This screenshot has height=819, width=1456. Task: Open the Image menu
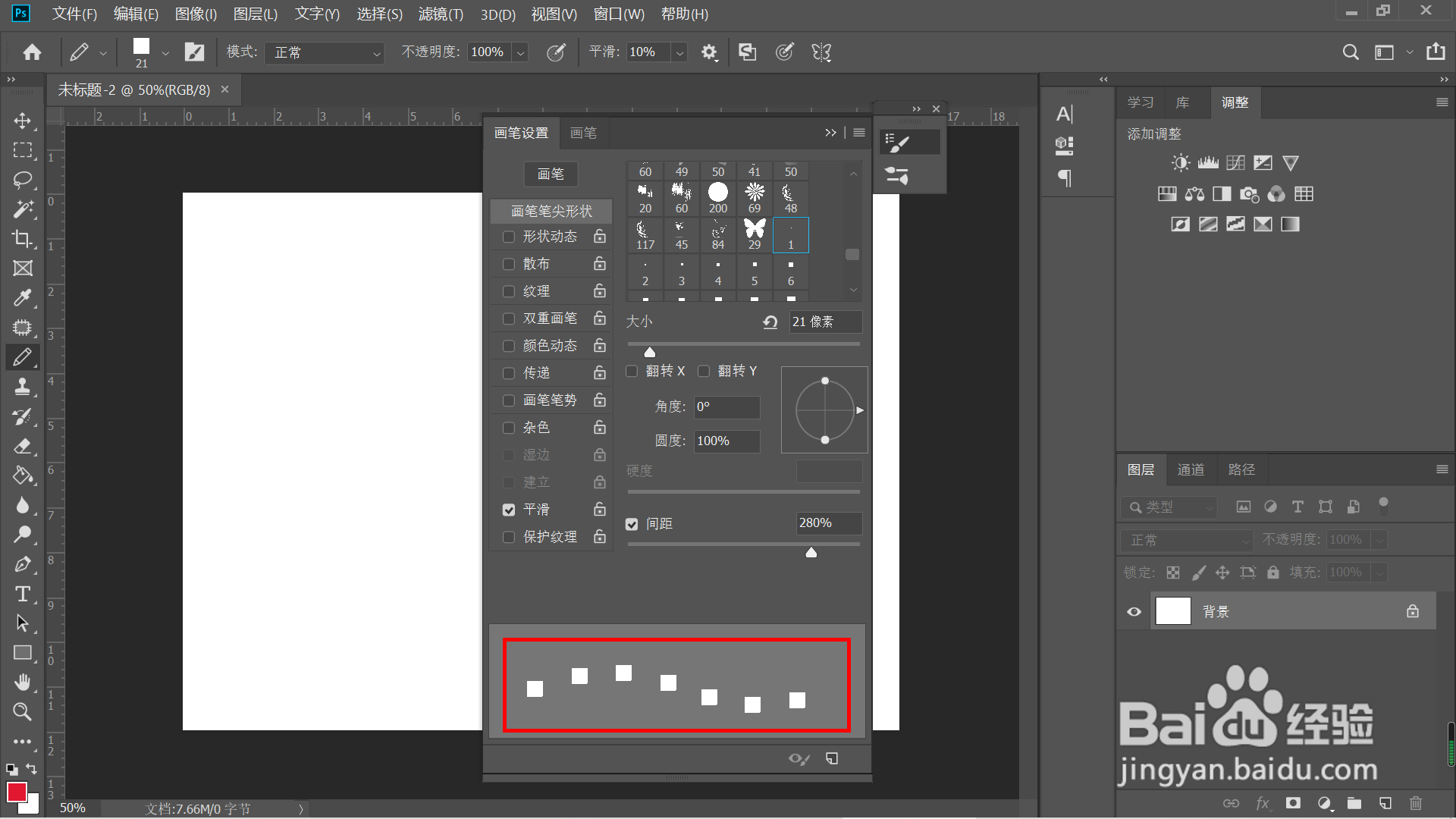click(196, 14)
